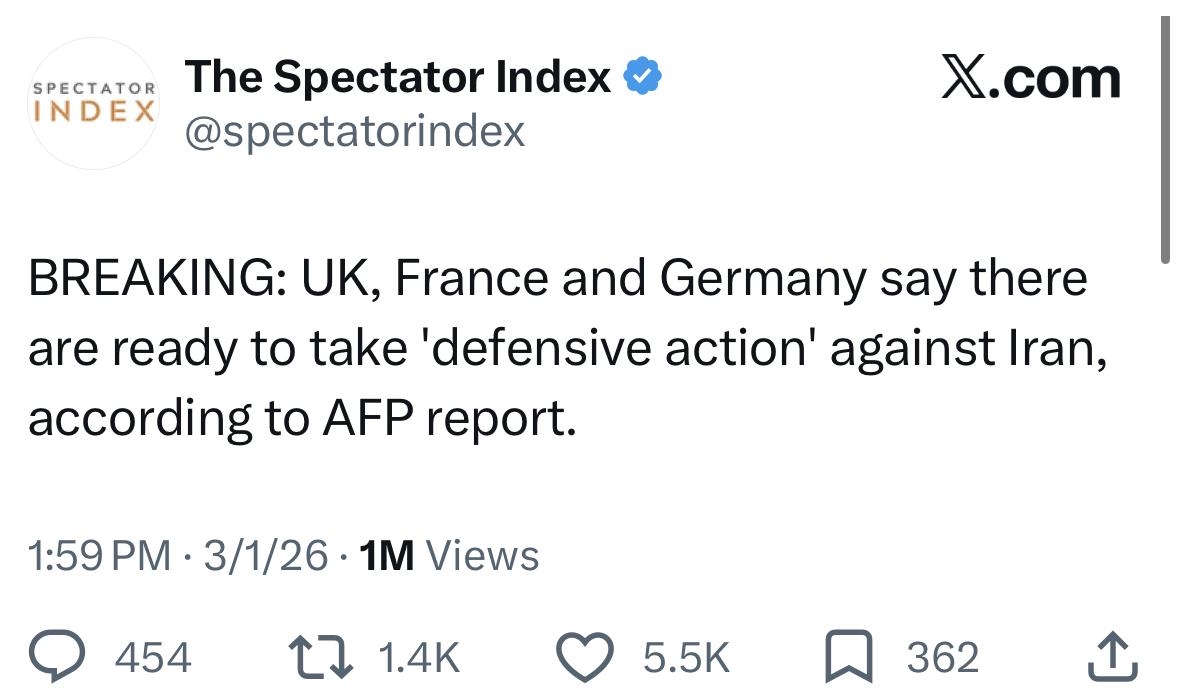This screenshot has width=1179, height=688.
Task: Visit the @spectatorindex handle link
Action: pyautogui.click(x=354, y=130)
